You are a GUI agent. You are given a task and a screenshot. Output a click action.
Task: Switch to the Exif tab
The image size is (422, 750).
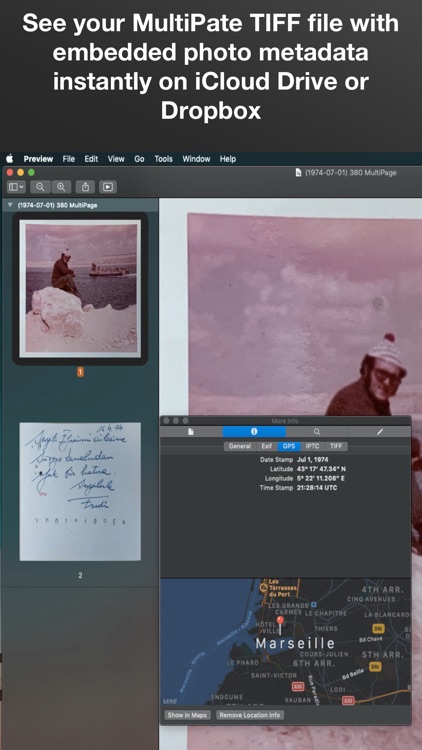pyautogui.click(x=267, y=446)
